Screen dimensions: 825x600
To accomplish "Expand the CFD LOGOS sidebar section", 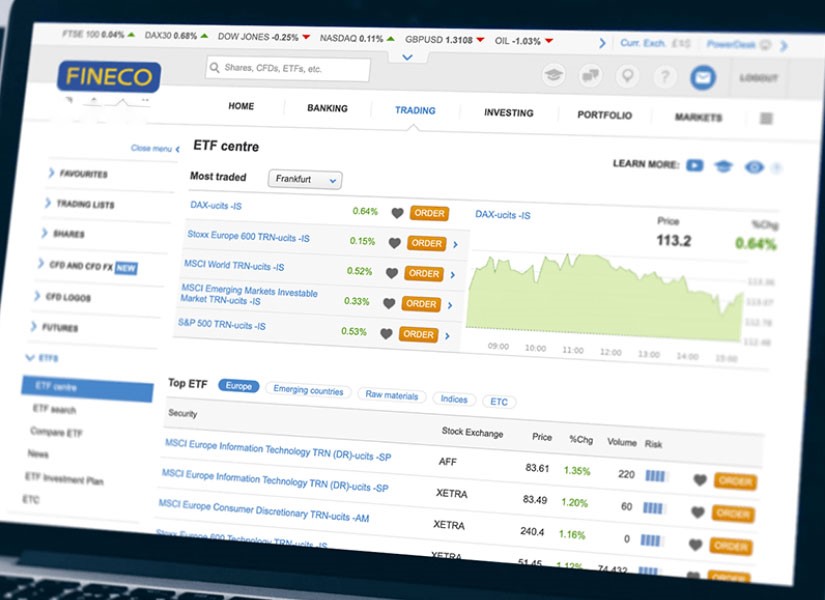I will [63, 297].
